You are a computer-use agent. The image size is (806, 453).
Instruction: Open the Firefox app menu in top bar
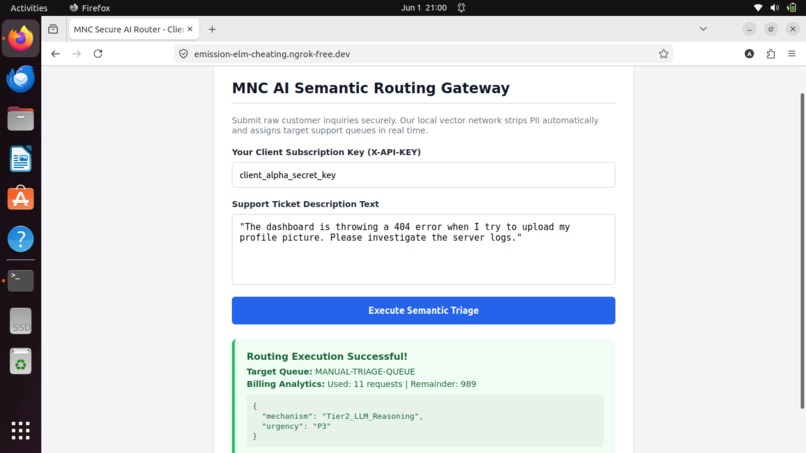tap(90, 8)
